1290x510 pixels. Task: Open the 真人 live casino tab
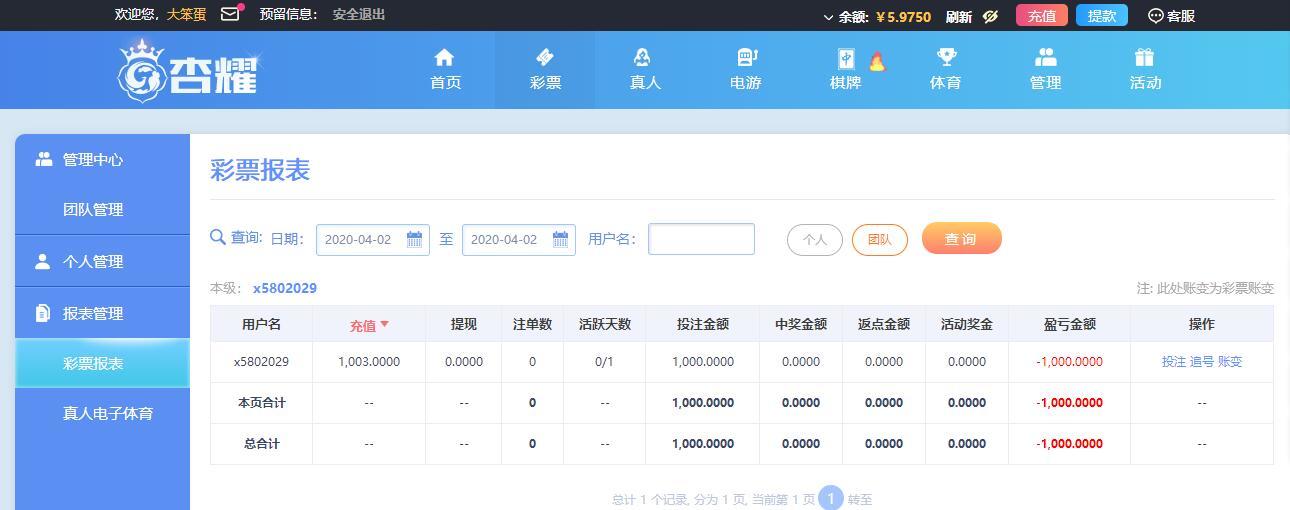[x=645, y=70]
